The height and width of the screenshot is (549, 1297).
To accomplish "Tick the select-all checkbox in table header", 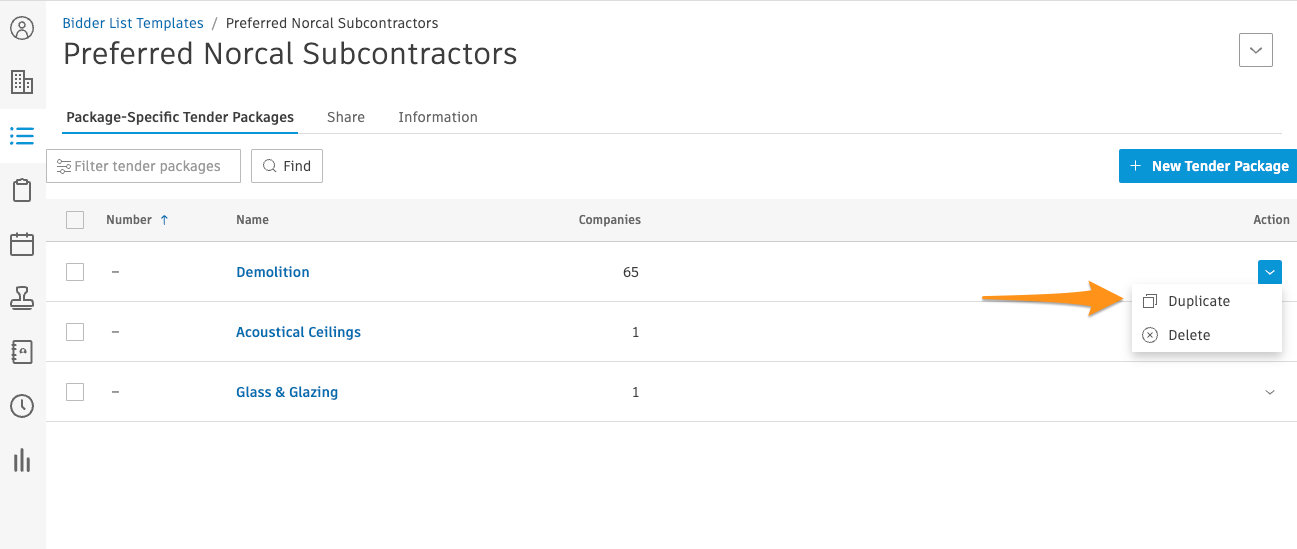I will [x=75, y=220].
